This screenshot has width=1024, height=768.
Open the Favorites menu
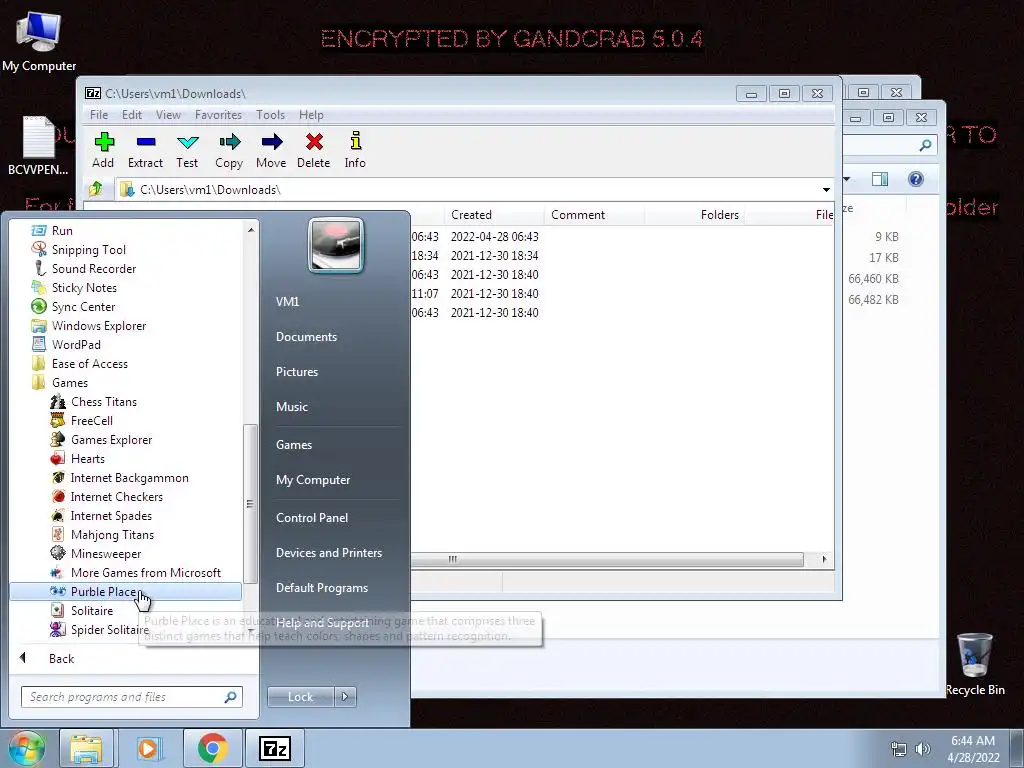click(218, 115)
